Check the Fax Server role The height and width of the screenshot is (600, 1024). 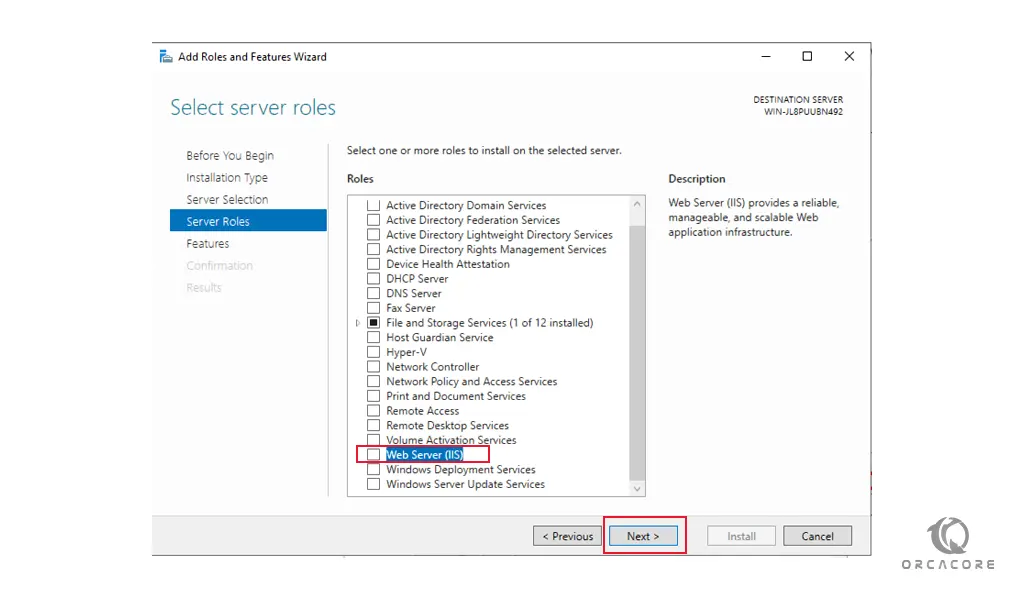coord(373,308)
